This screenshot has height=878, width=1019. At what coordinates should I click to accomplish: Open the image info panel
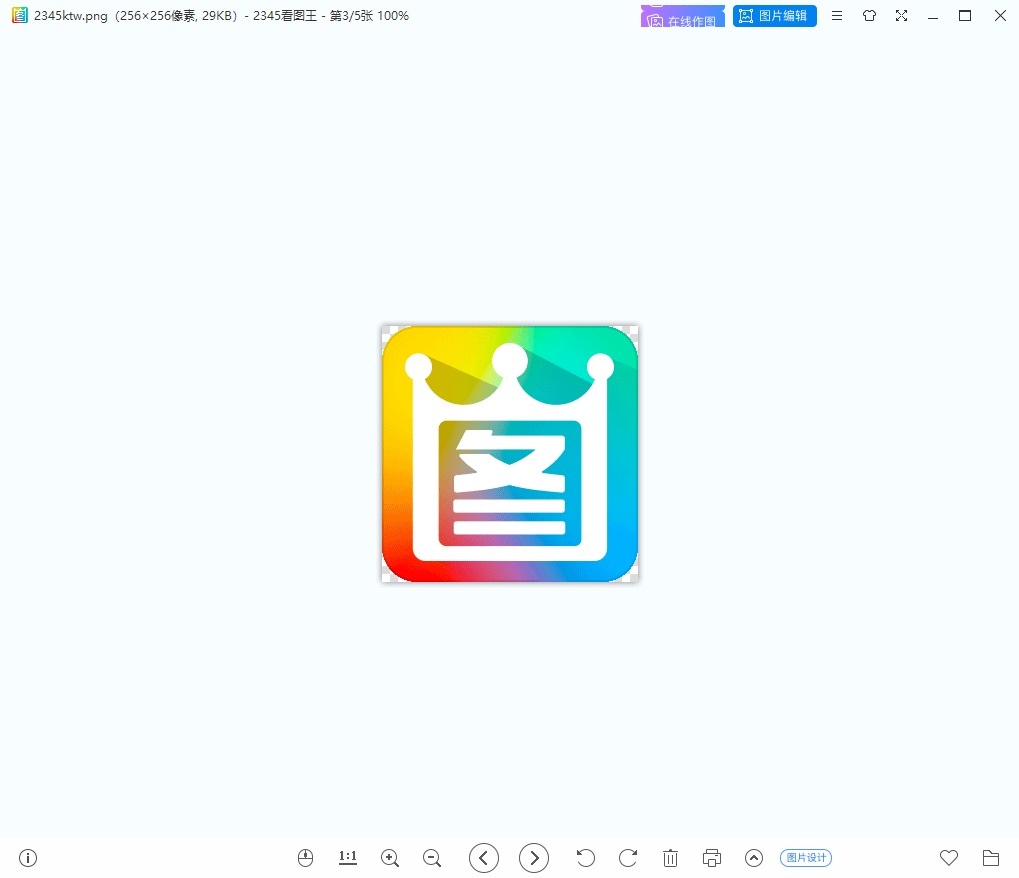coord(28,858)
